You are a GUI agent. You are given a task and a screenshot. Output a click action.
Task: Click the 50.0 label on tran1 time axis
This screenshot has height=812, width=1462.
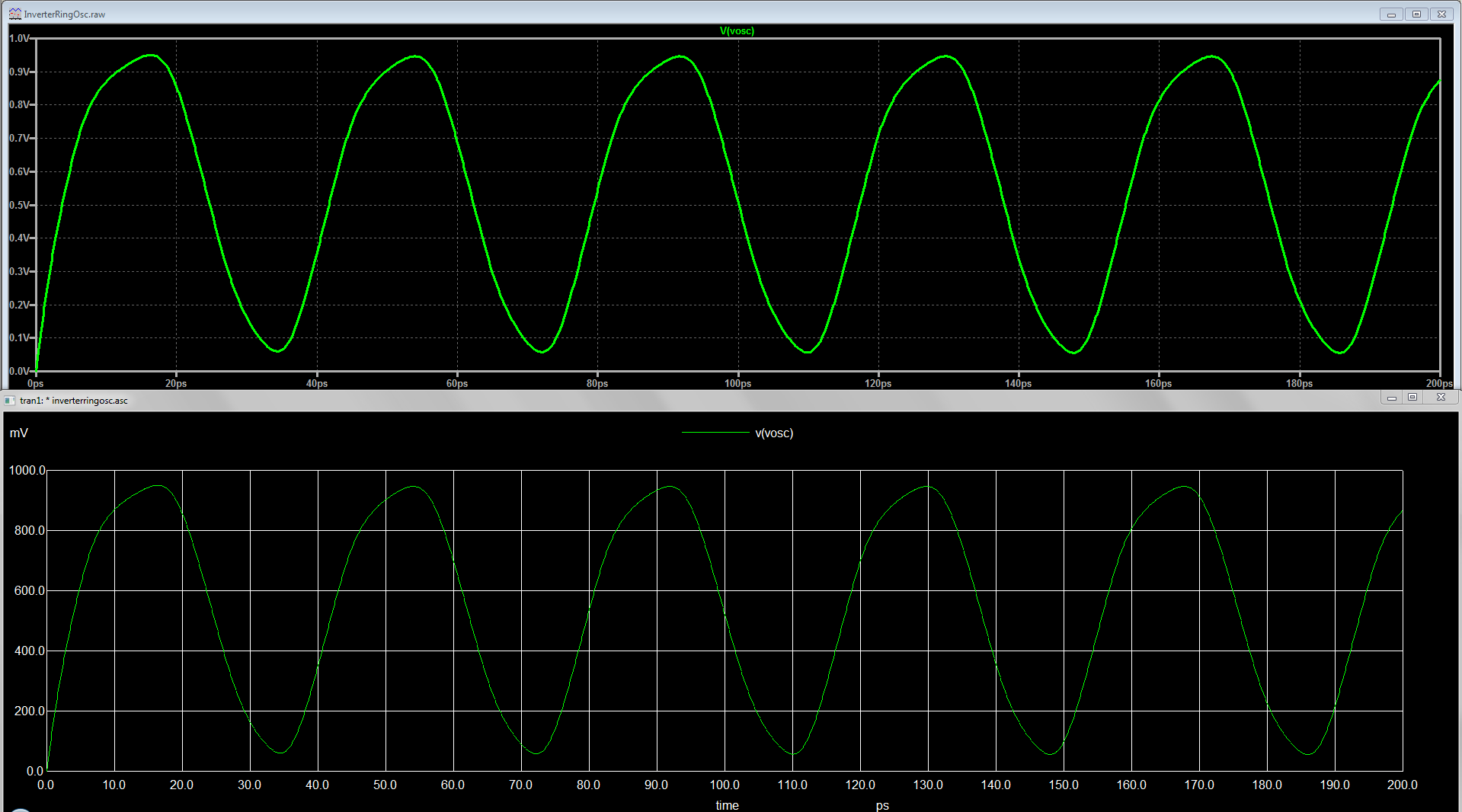pyautogui.click(x=385, y=785)
